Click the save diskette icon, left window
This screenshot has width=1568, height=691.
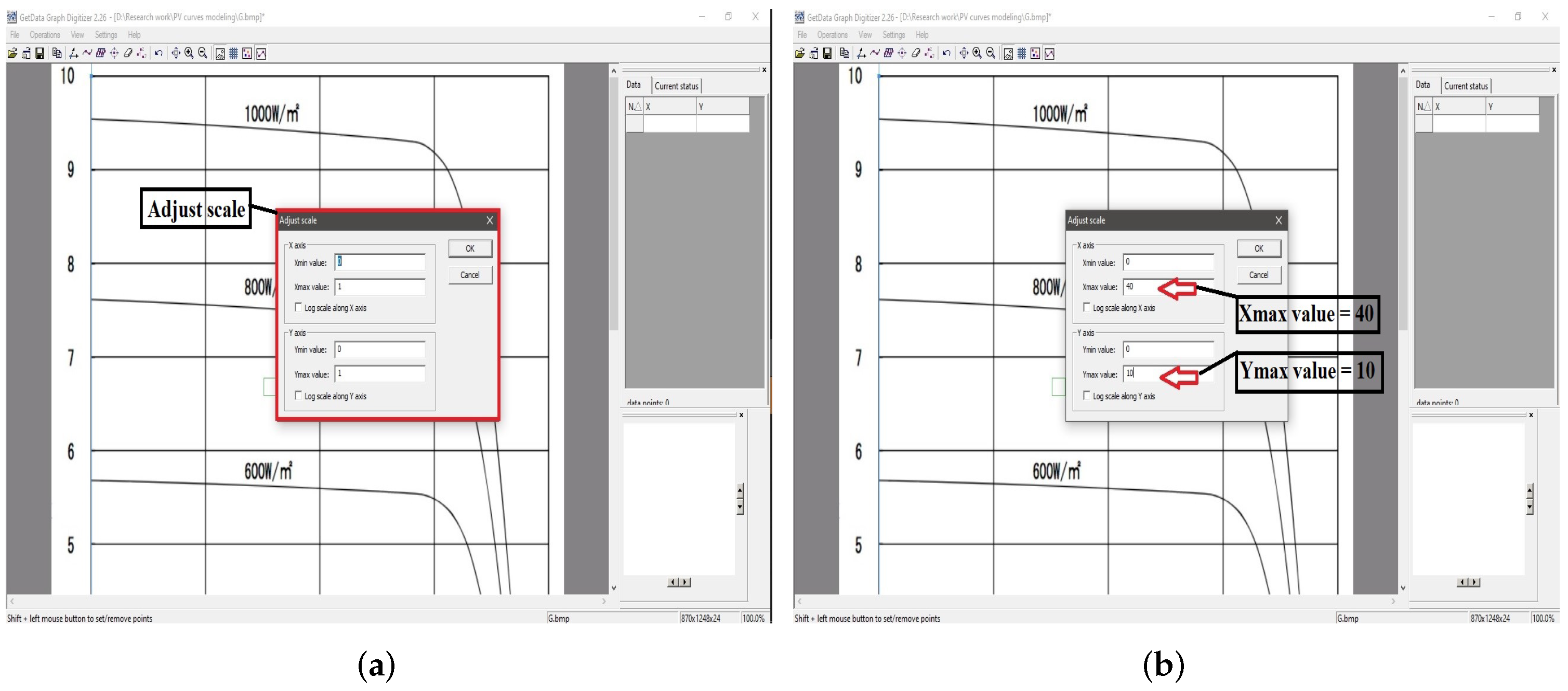pyautogui.click(x=39, y=54)
